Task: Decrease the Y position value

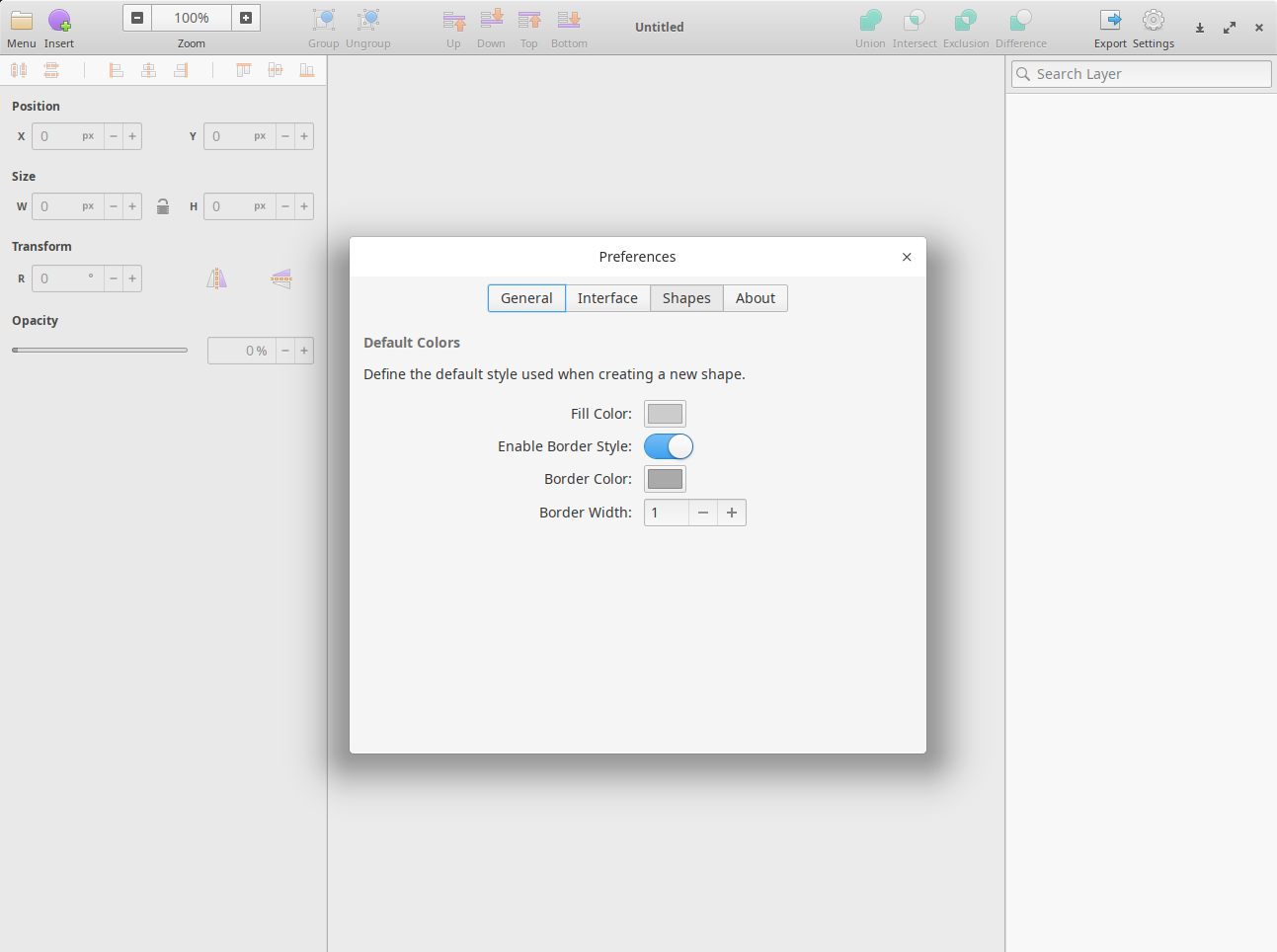Action: tap(285, 136)
